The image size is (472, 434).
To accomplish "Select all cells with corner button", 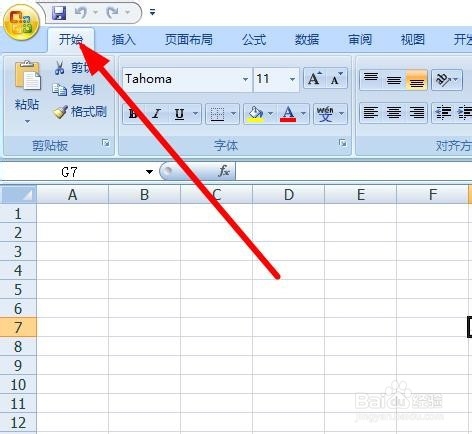I will click(x=18, y=194).
